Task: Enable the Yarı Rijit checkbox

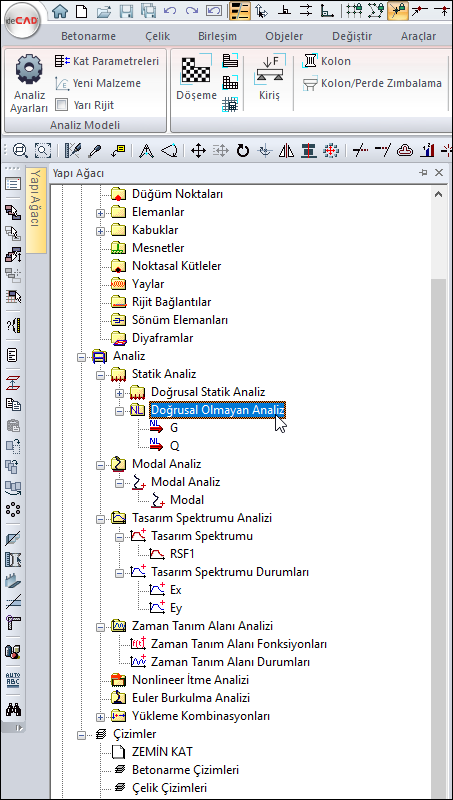Action: (61, 106)
